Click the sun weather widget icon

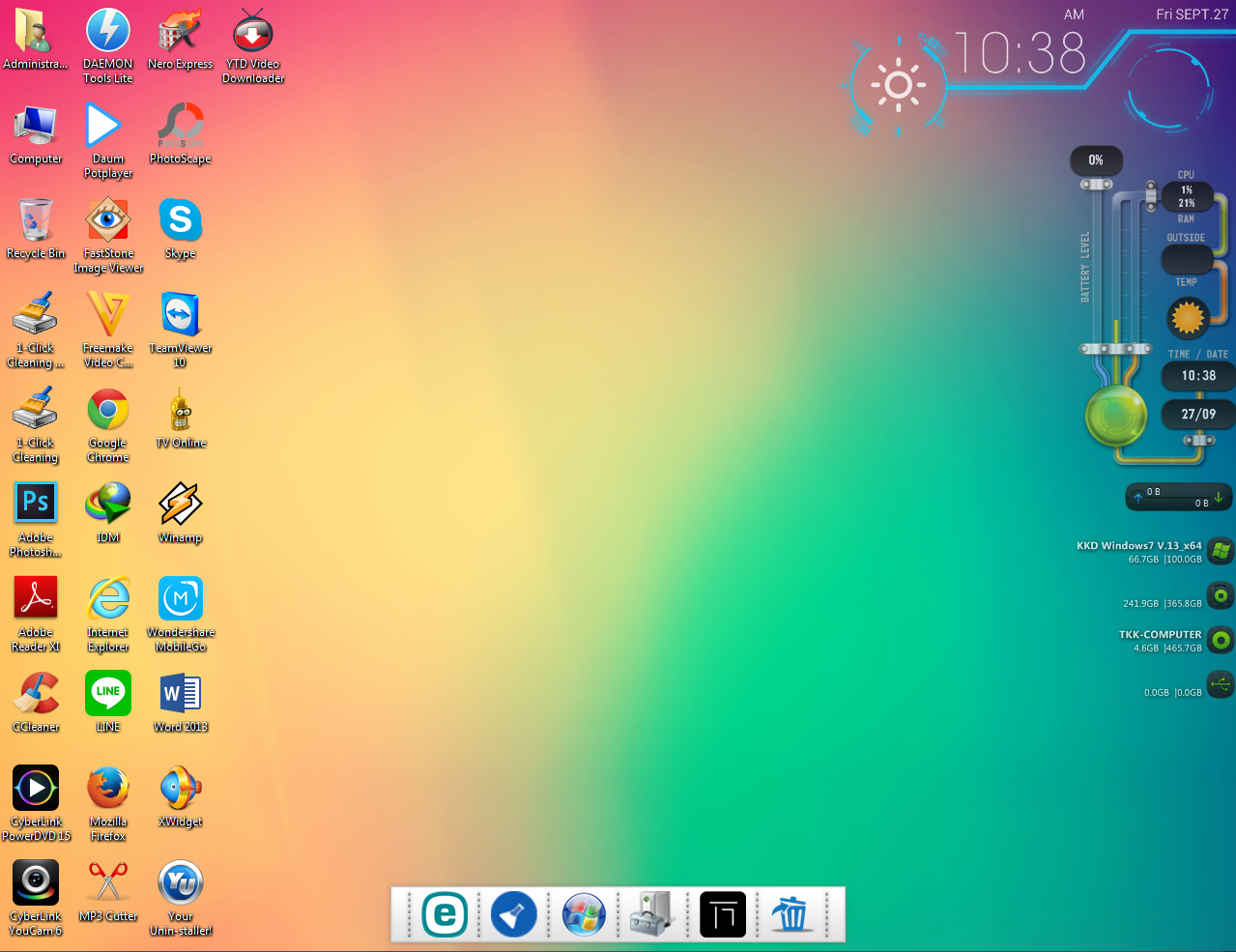(899, 85)
